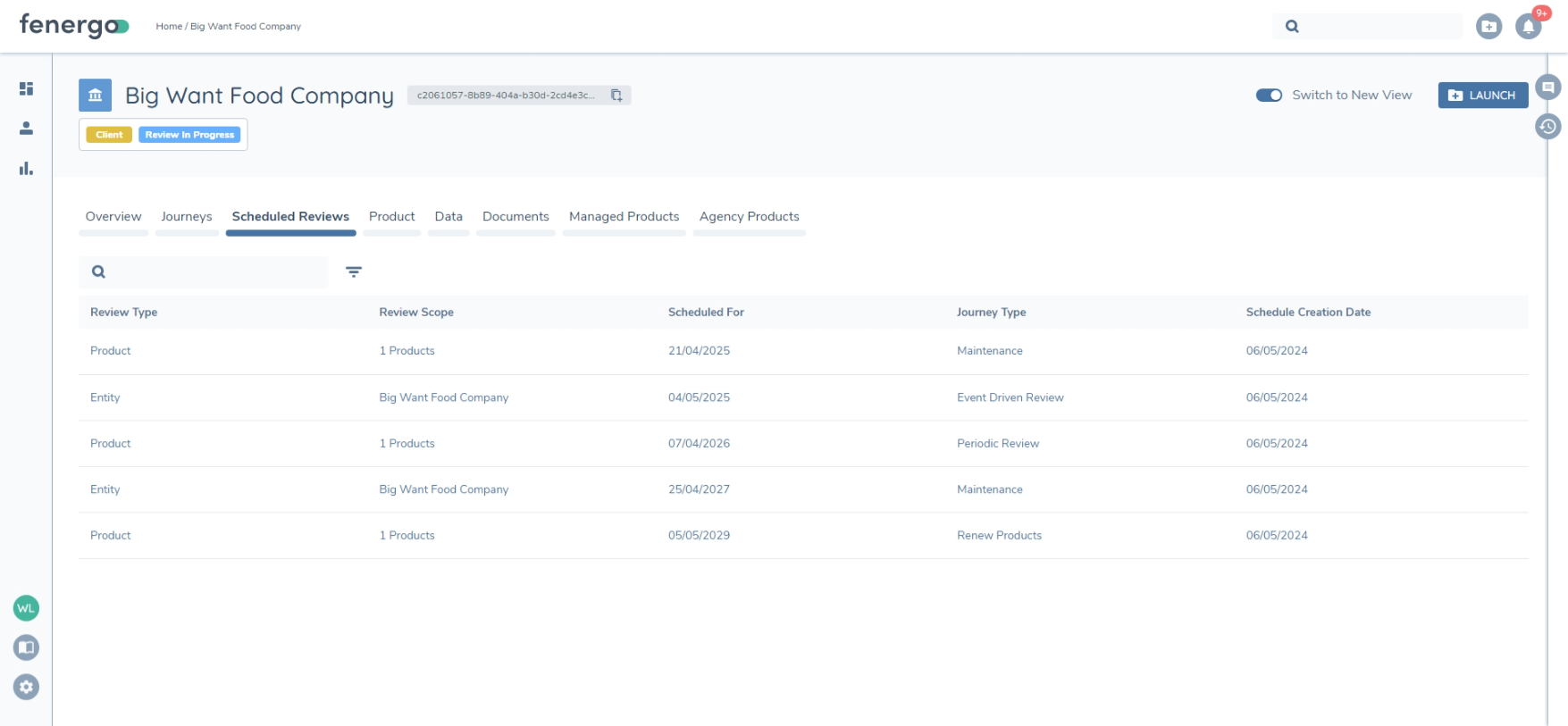The height and width of the screenshot is (726, 1568).
Task: Sort by Journey Type column header
Action: (991, 312)
